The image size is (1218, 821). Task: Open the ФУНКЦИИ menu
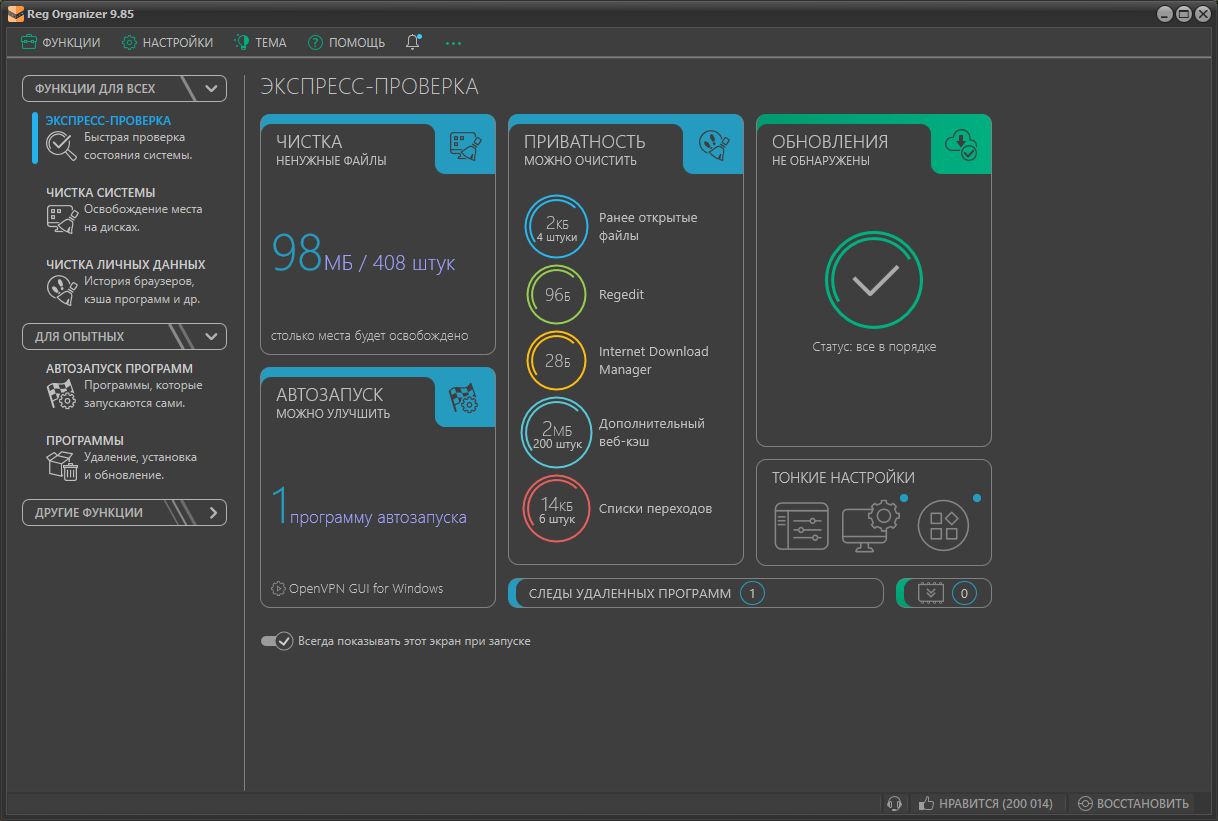[61, 43]
